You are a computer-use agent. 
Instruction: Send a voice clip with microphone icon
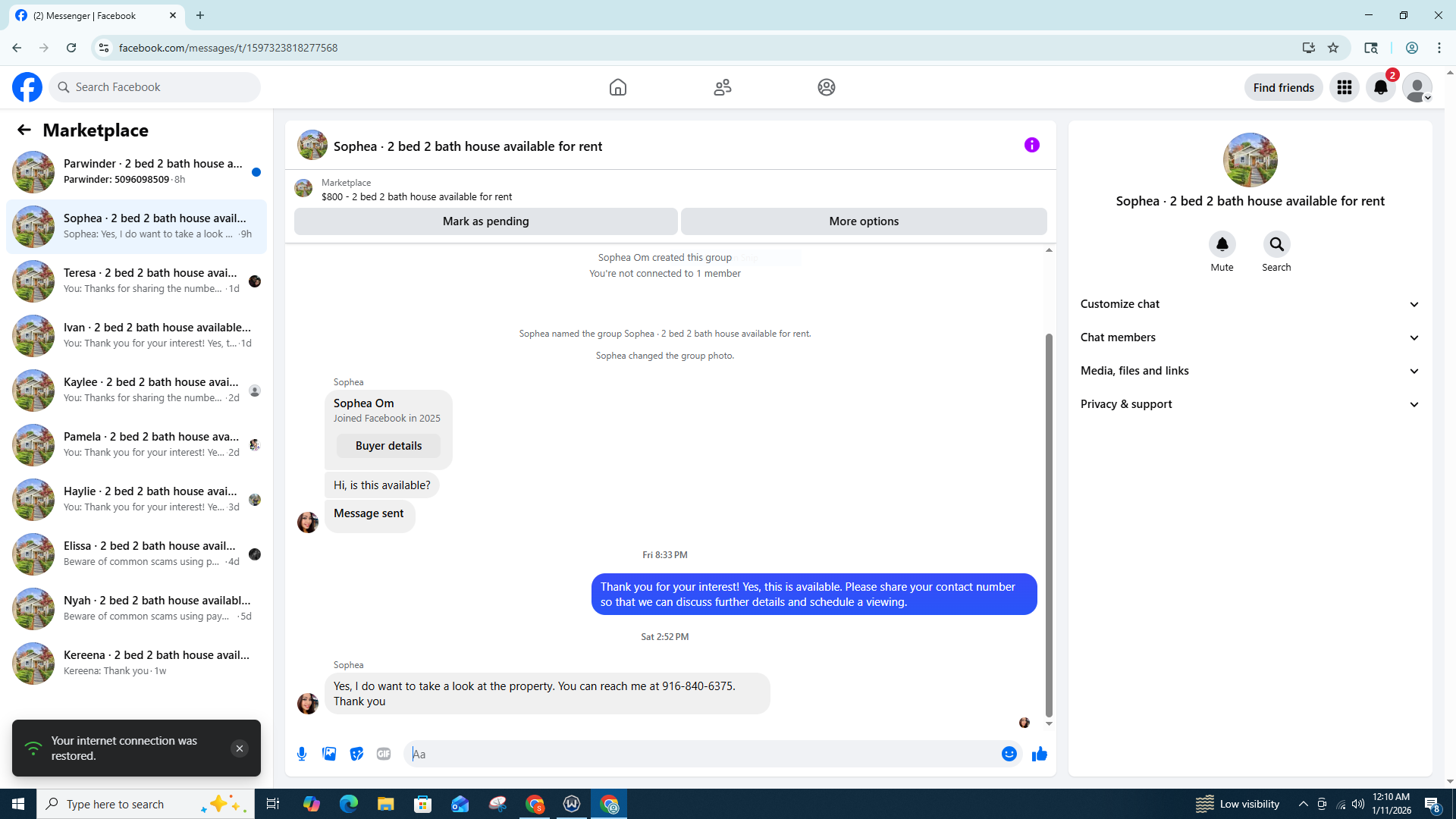[x=302, y=754]
